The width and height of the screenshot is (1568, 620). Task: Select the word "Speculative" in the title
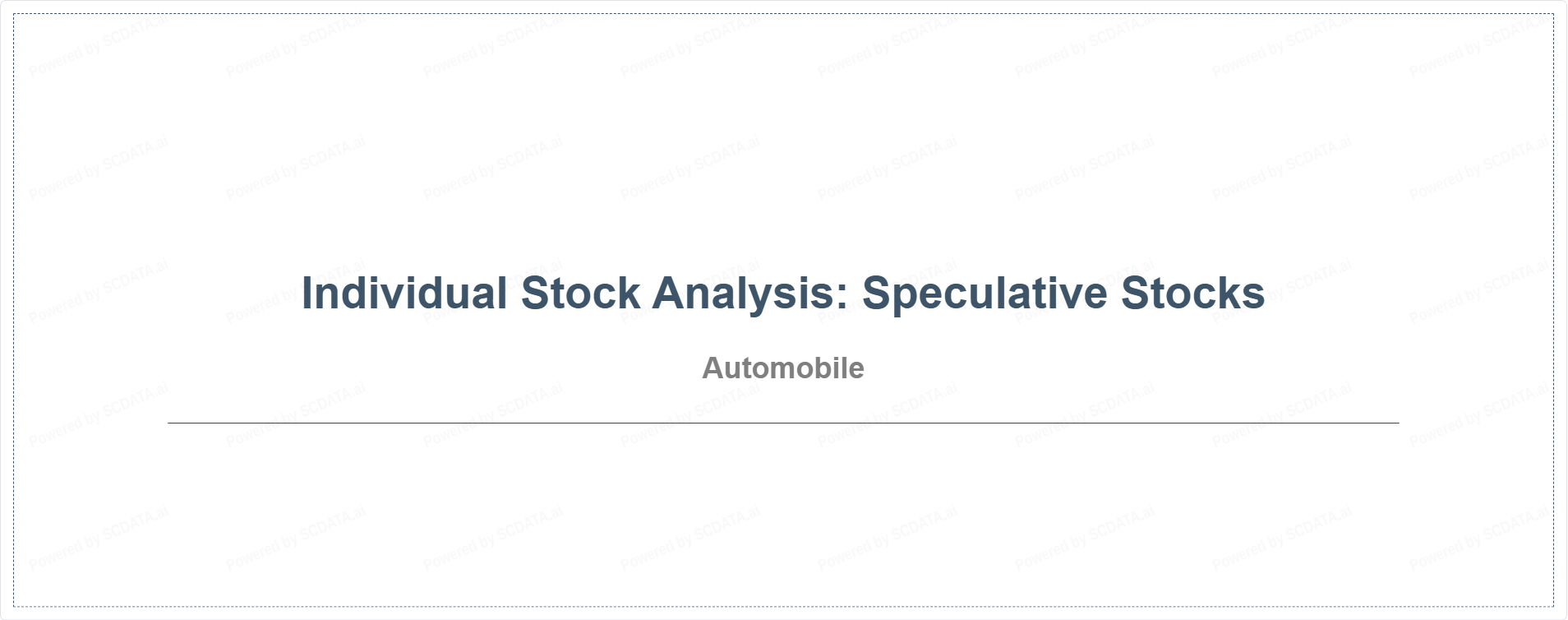[x=985, y=294]
